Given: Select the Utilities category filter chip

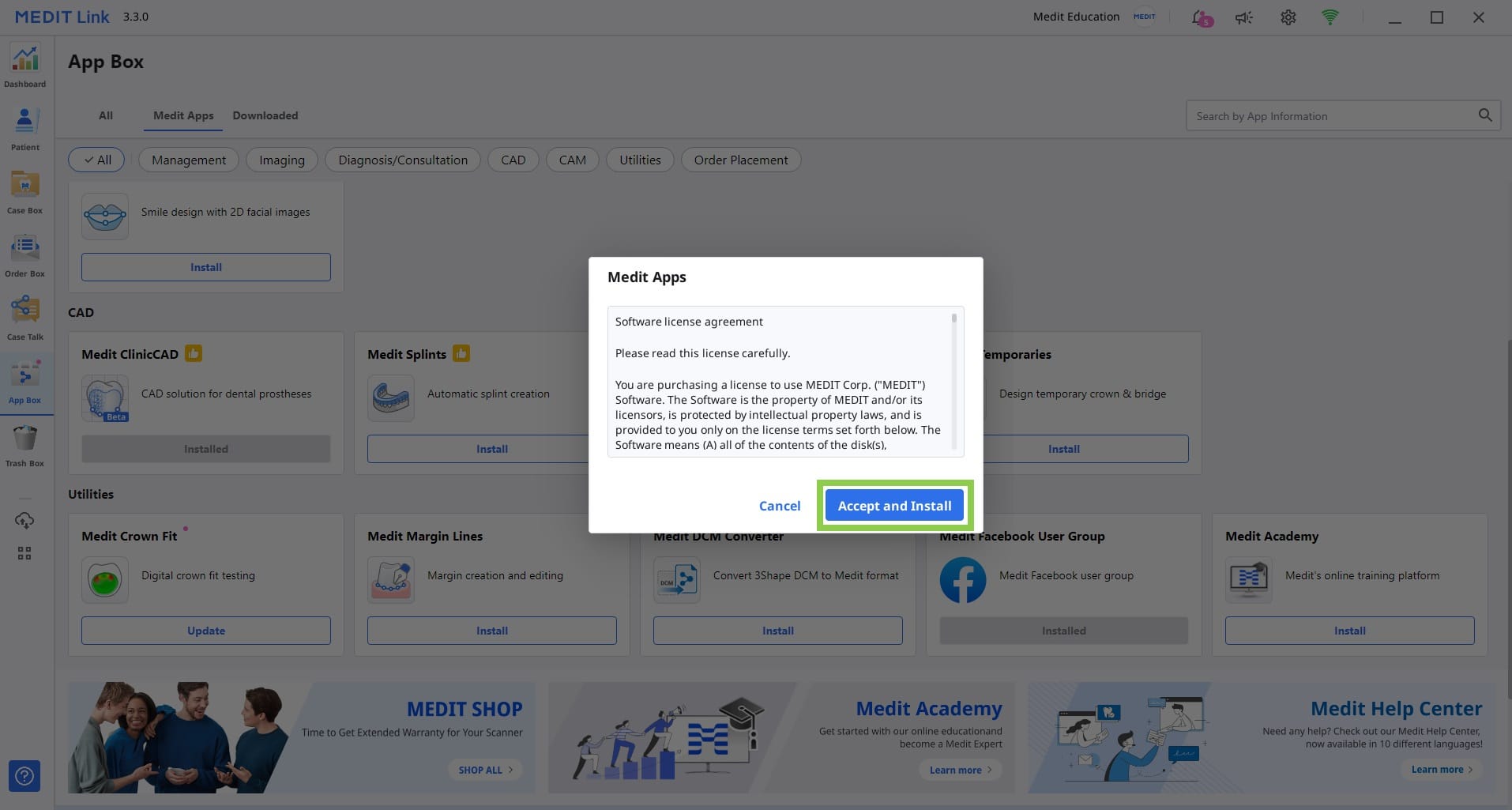Looking at the screenshot, I should [640, 160].
